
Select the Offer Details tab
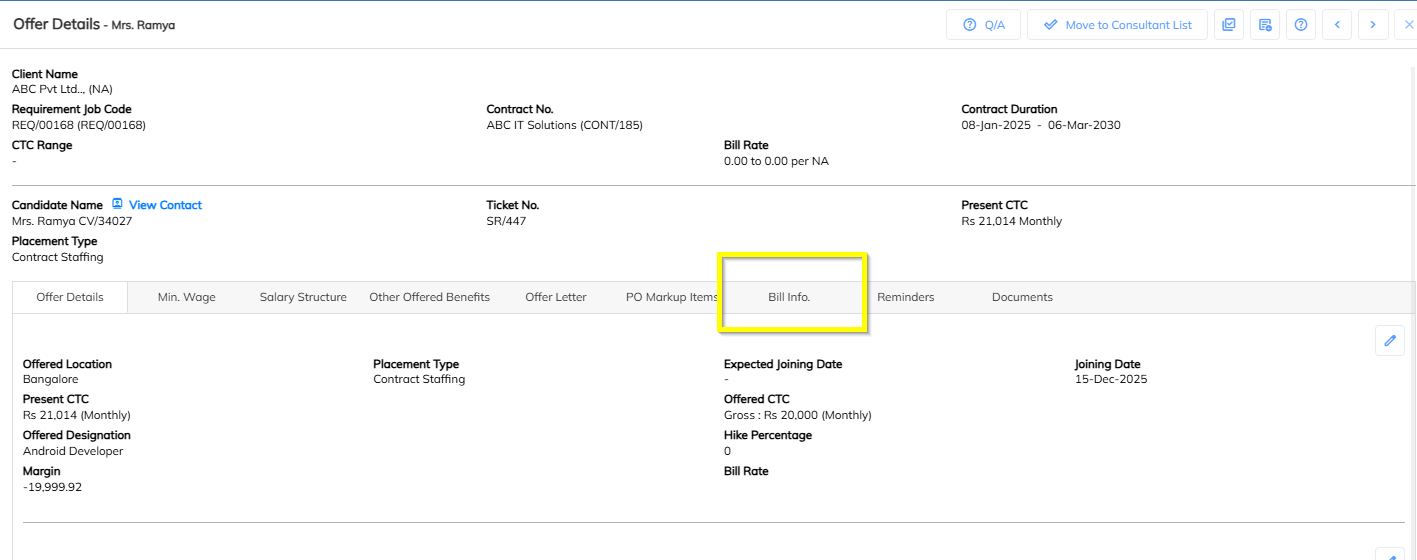coord(70,297)
